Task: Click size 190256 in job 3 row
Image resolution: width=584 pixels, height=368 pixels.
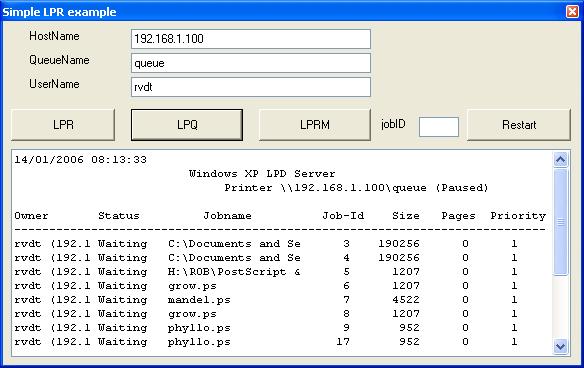Action: coord(399,244)
